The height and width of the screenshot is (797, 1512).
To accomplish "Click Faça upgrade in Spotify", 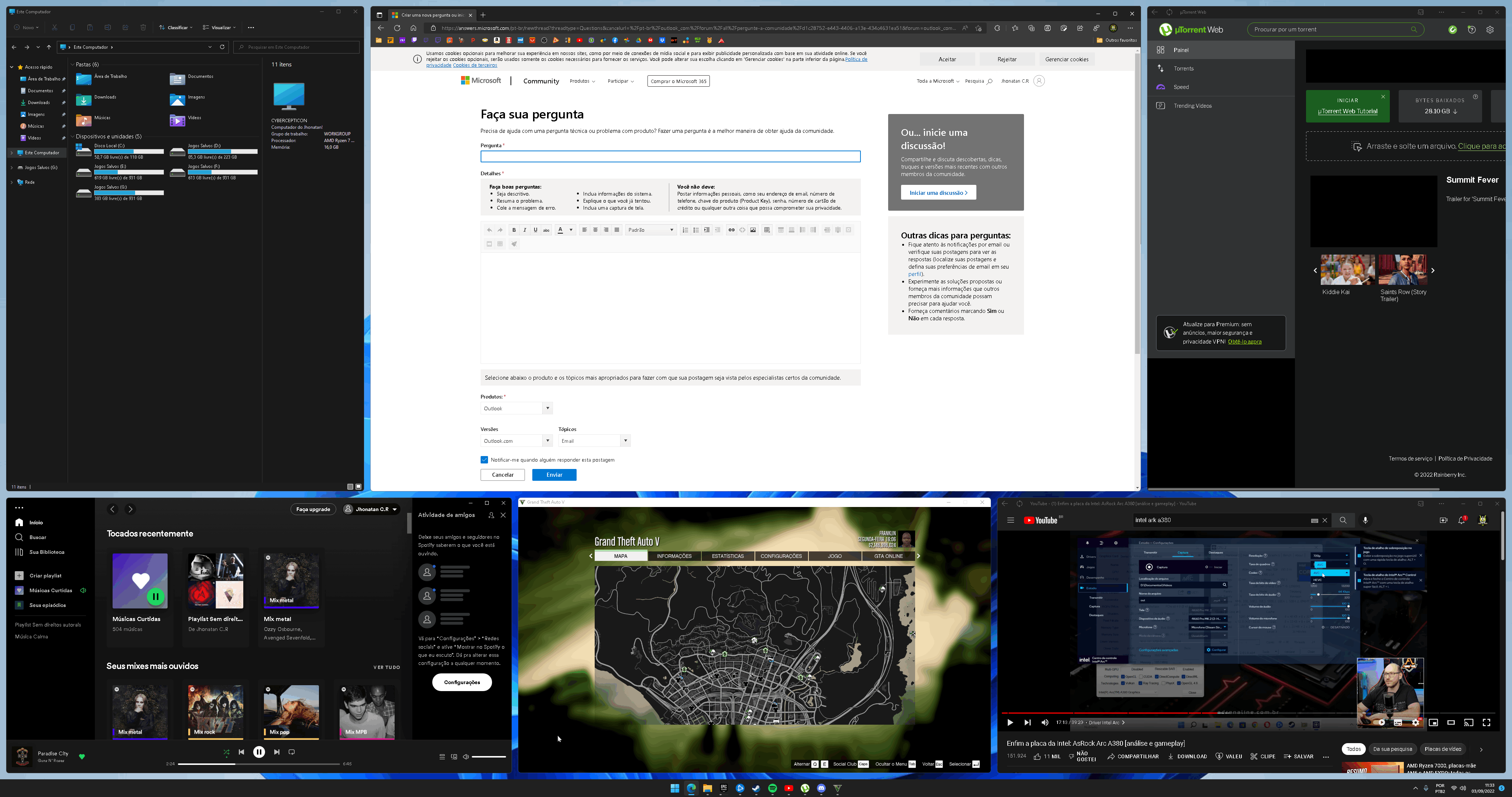I will click(x=313, y=509).
